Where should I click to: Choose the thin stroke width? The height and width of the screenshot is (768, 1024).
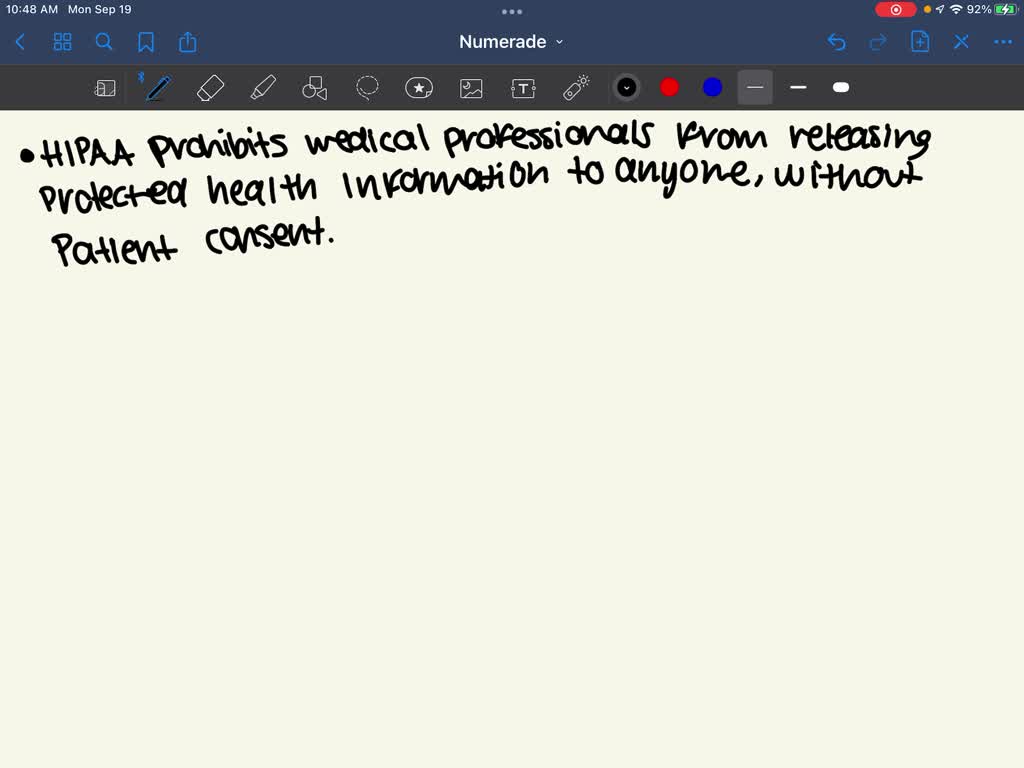755,88
